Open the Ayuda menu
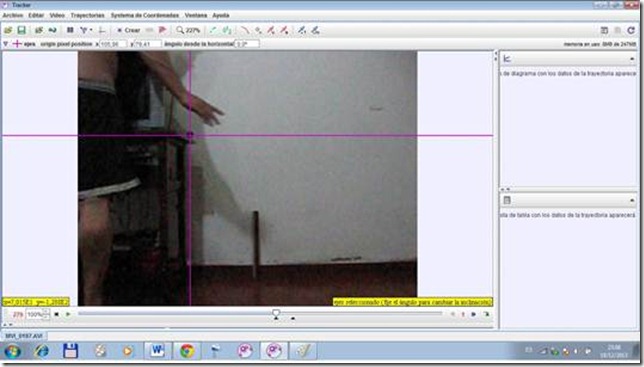The width and height of the screenshot is (644, 367). 221,15
